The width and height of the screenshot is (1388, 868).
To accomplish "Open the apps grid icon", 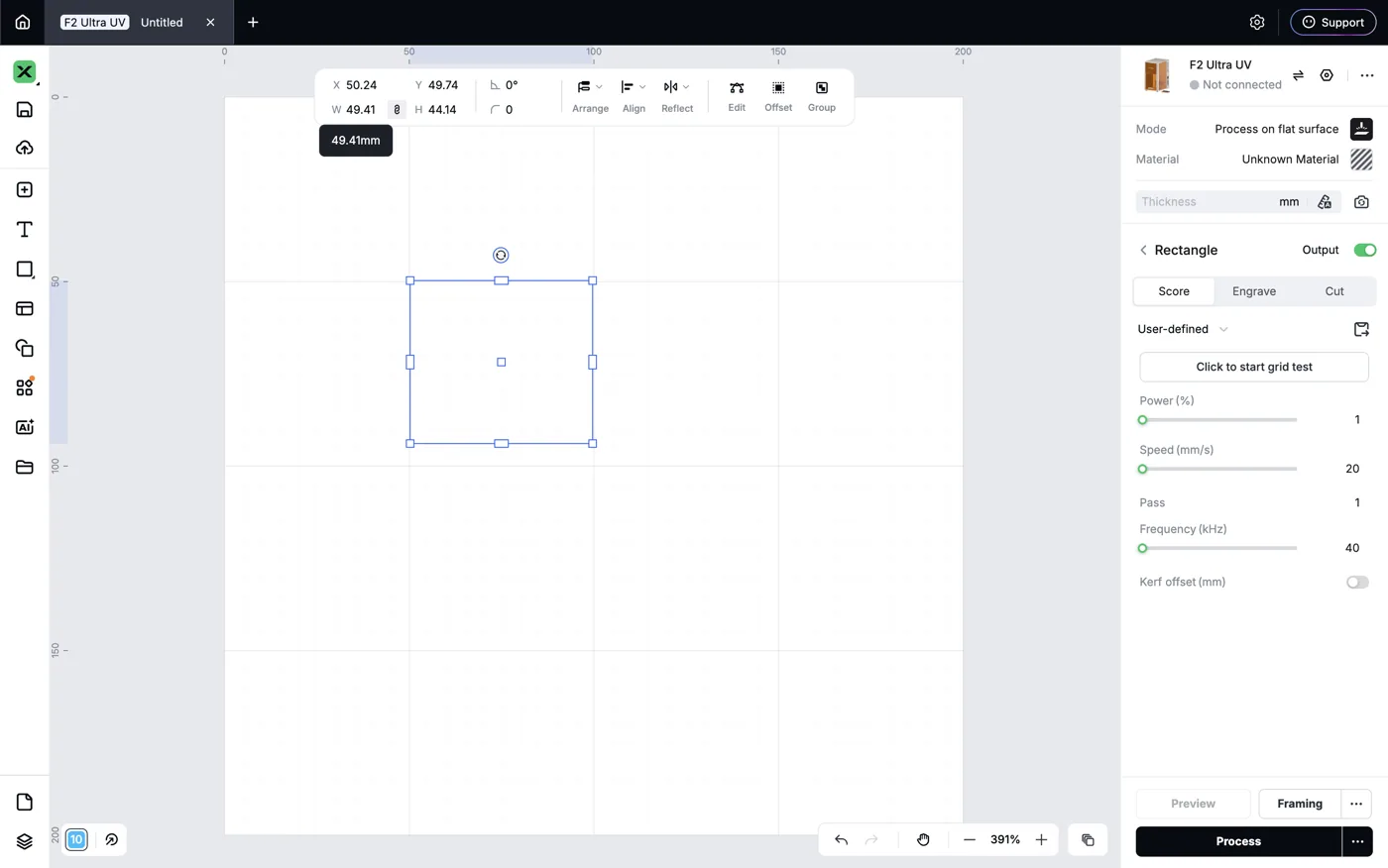I will coord(25,387).
